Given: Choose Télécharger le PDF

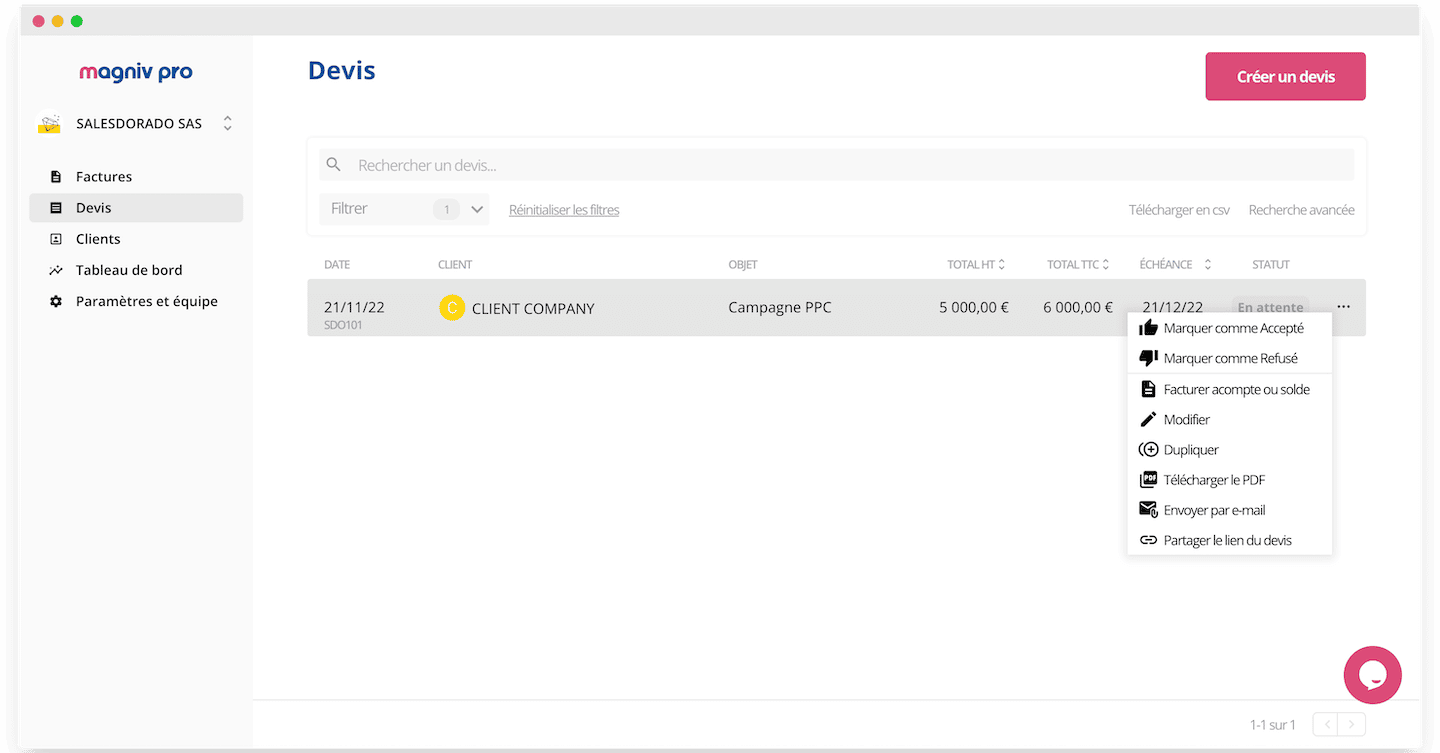Looking at the screenshot, I should tap(1230, 480).
